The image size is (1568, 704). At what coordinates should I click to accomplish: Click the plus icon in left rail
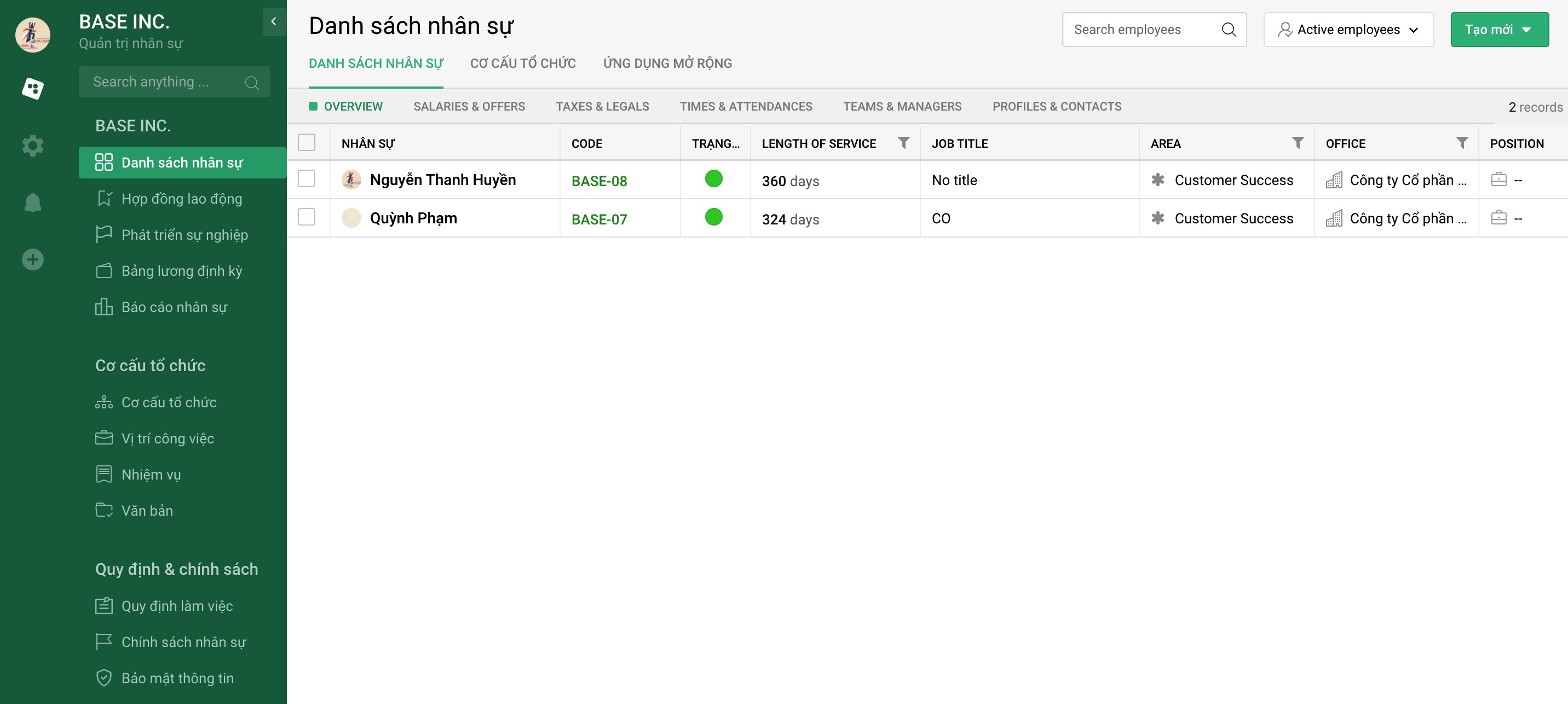click(33, 259)
